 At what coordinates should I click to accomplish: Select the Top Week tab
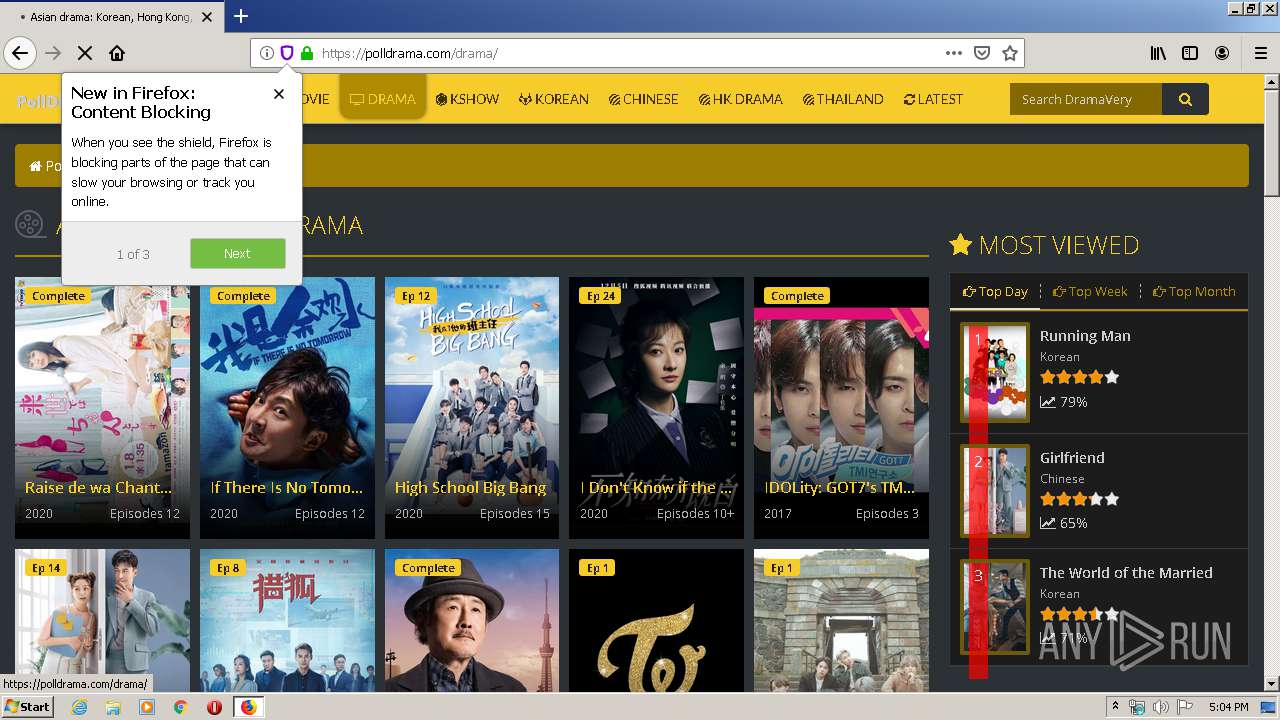[x=1090, y=291]
